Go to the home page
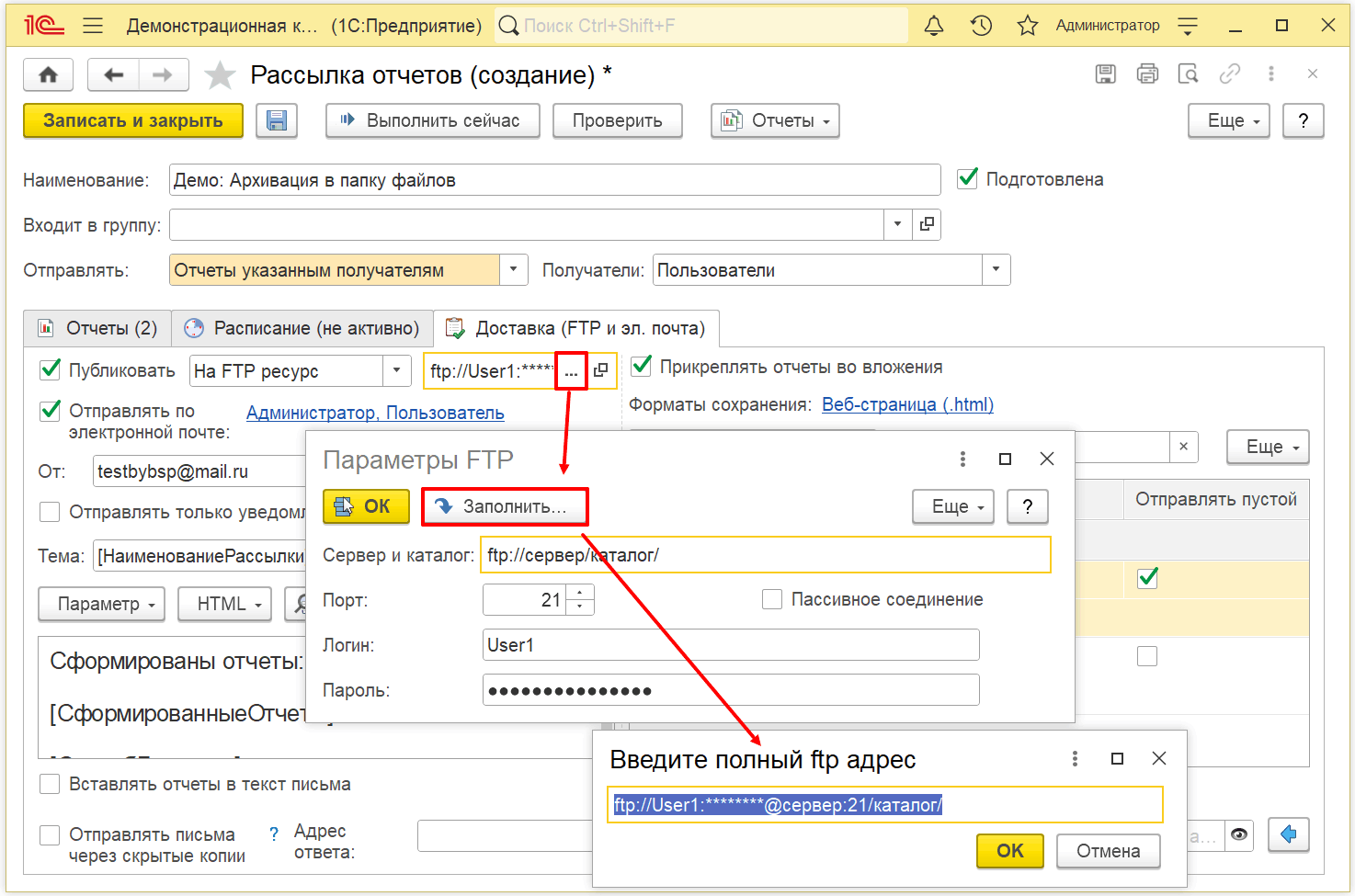 [x=49, y=74]
